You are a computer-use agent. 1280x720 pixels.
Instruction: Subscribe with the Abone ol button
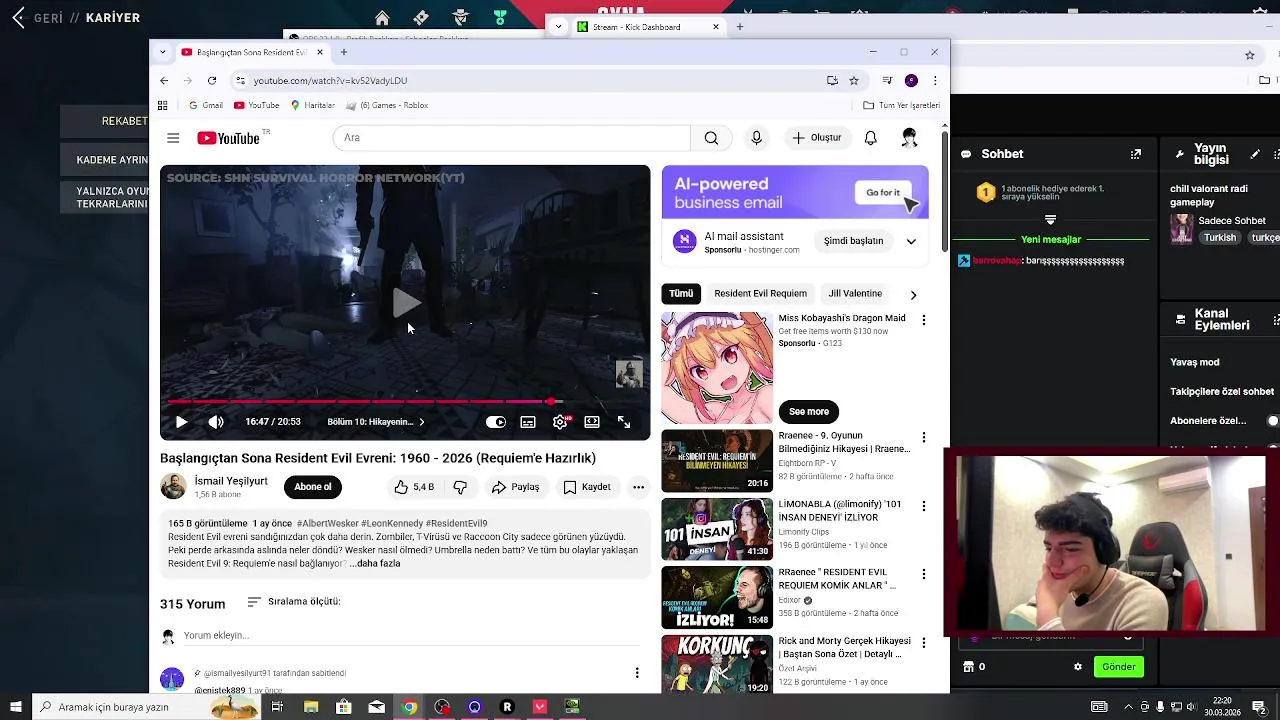(x=312, y=487)
